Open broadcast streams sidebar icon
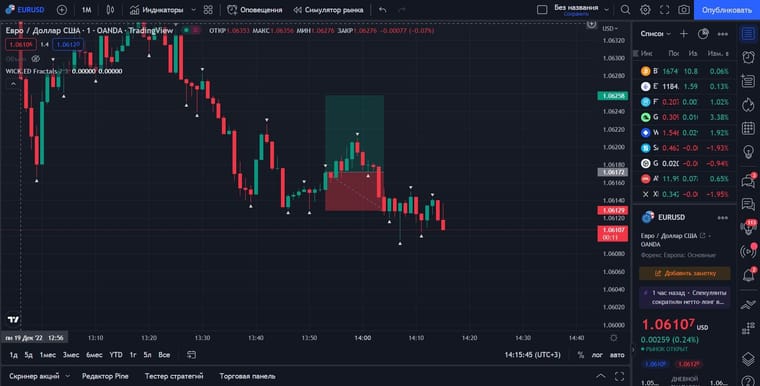The width and height of the screenshot is (760, 386). click(749, 251)
